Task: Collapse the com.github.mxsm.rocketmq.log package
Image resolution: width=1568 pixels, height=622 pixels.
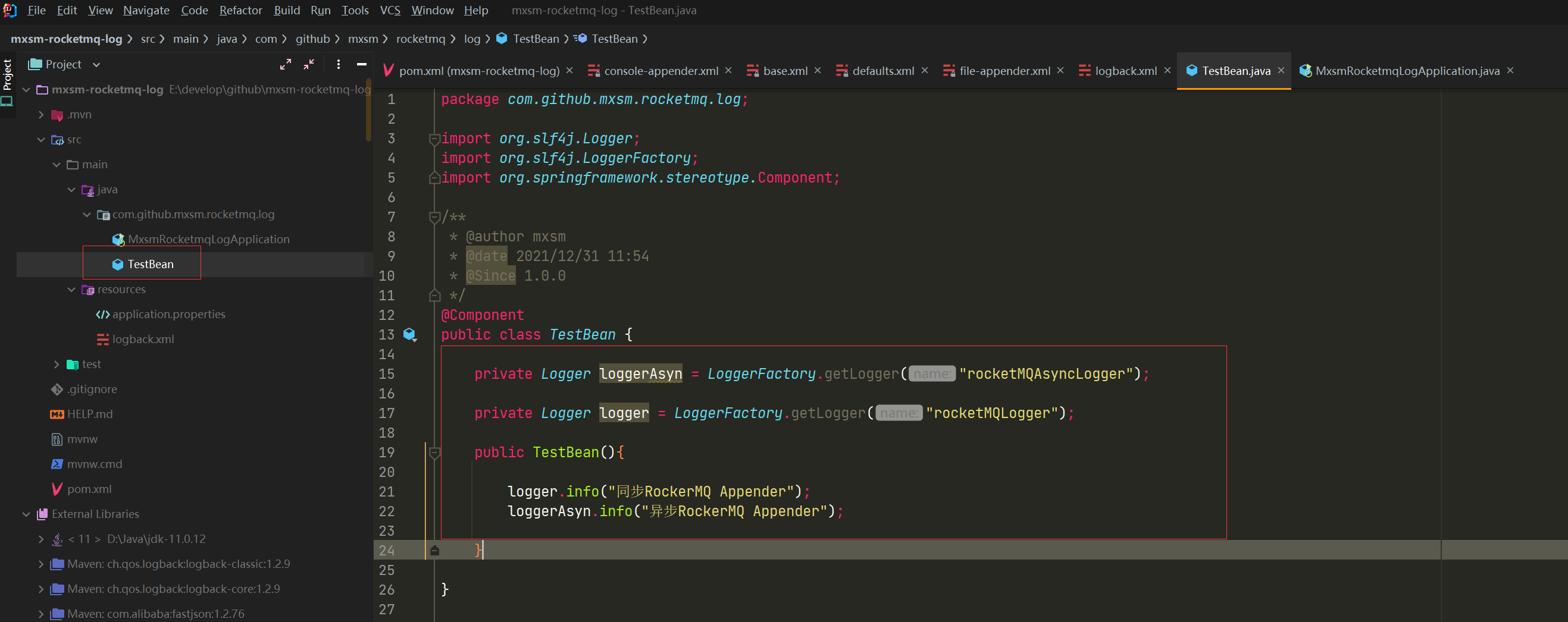Action: click(86, 214)
